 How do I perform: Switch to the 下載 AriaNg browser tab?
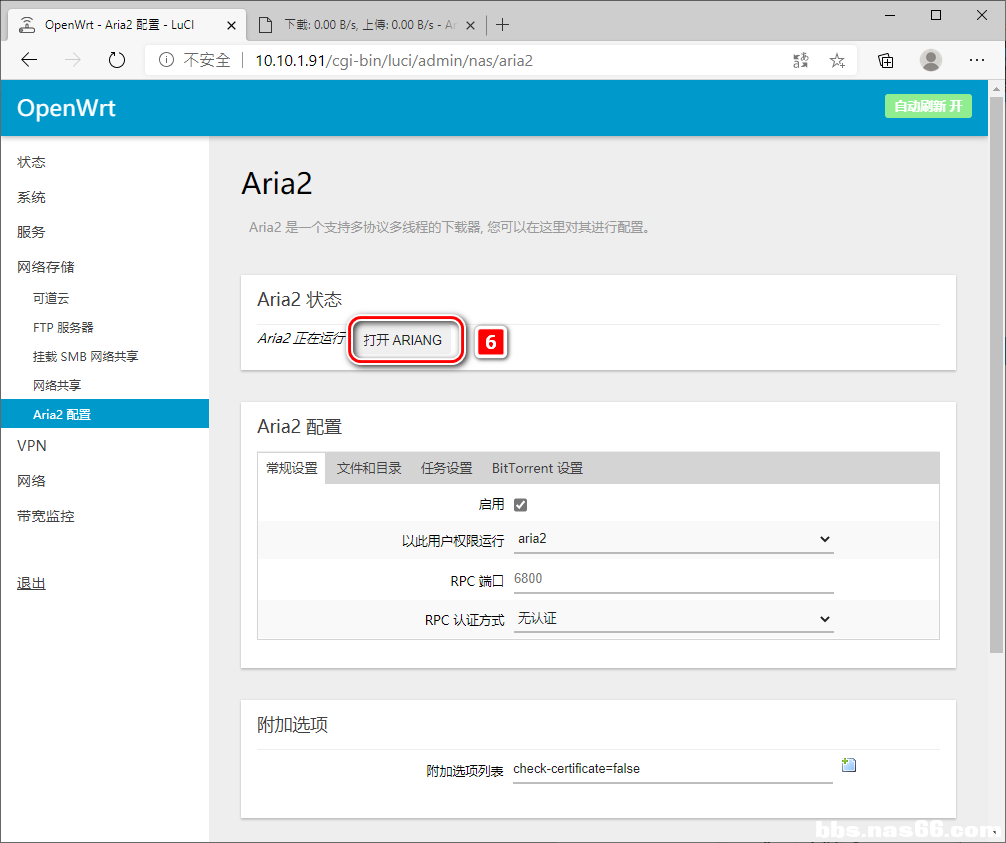(x=366, y=25)
